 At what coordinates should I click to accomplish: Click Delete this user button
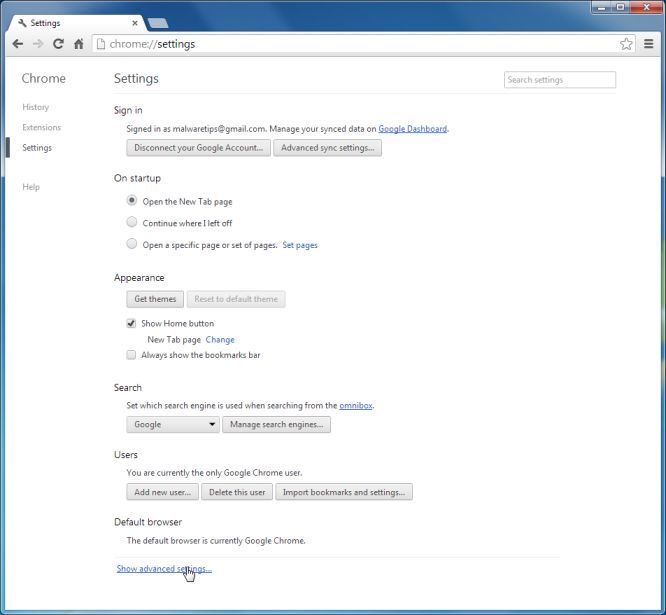237,492
